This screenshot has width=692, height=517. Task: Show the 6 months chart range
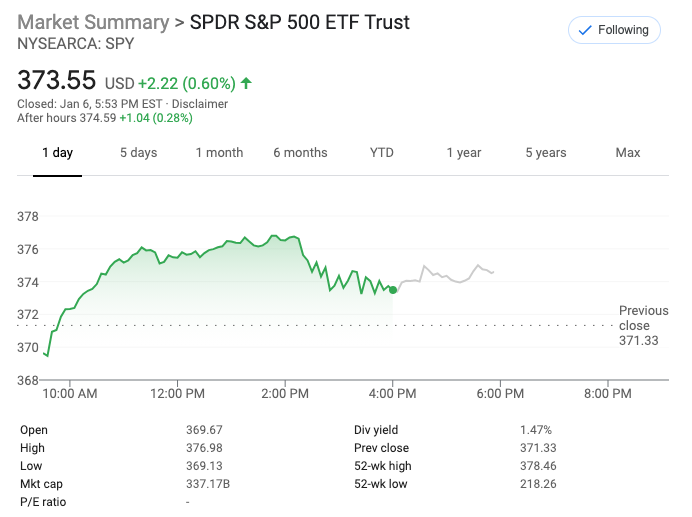(x=300, y=153)
